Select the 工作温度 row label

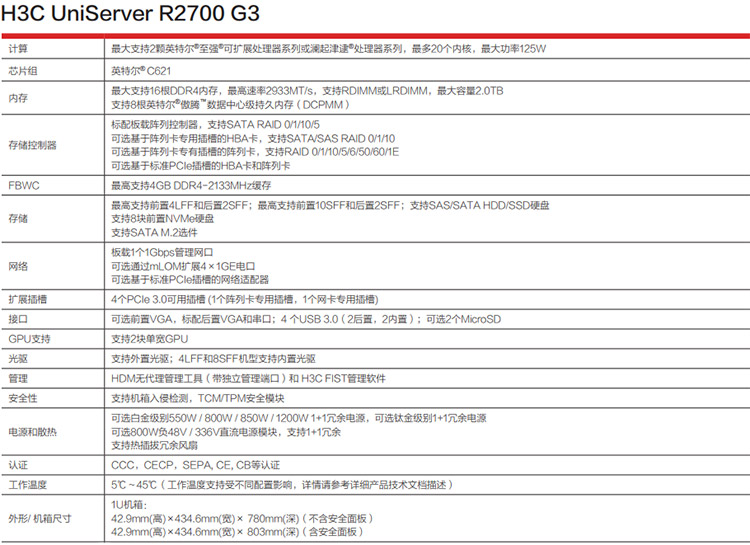(27, 484)
